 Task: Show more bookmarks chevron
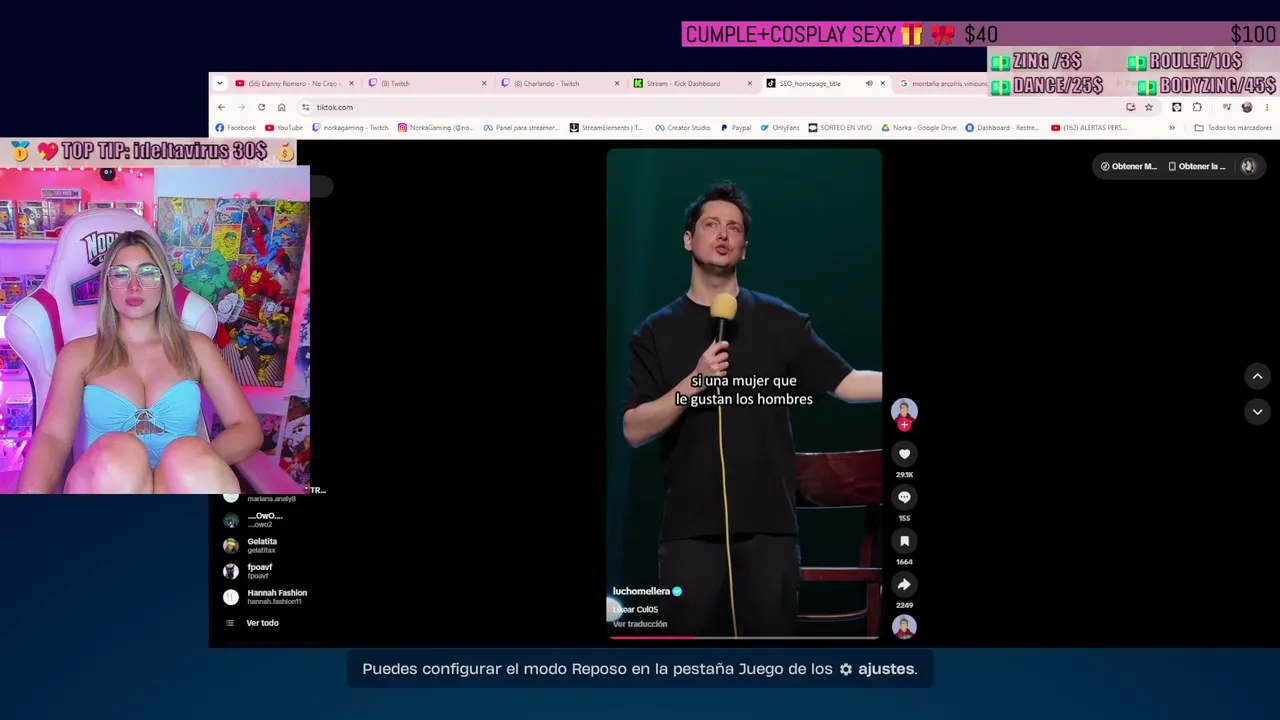pyautogui.click(x=1172, y=128)
